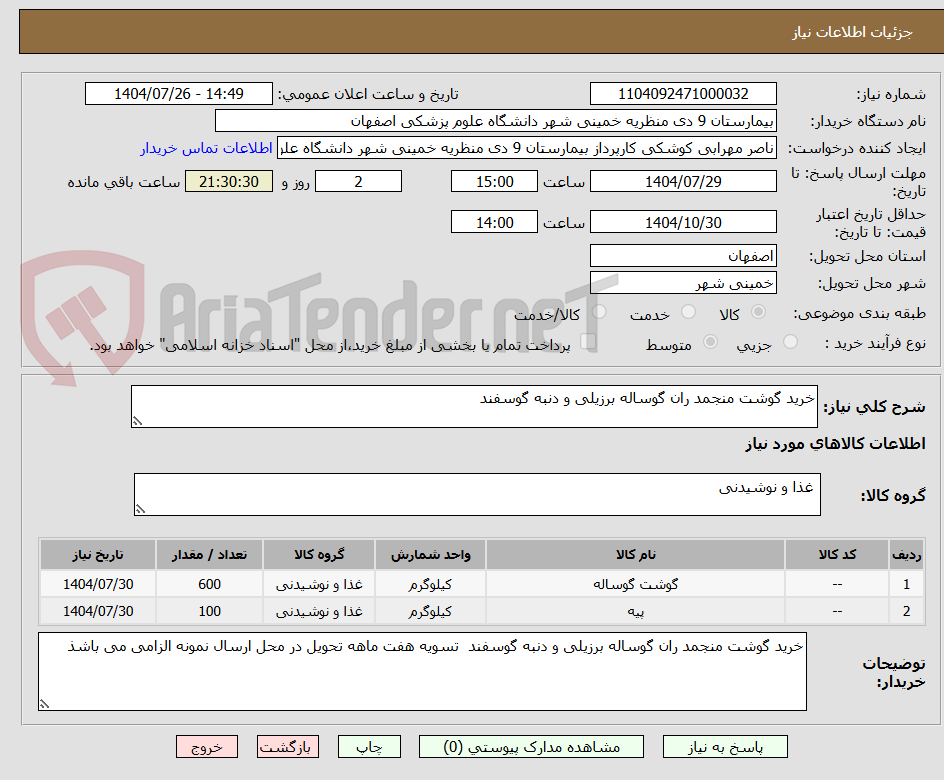
Task: Click the خروج exit button
Action: tap(207, 747)
